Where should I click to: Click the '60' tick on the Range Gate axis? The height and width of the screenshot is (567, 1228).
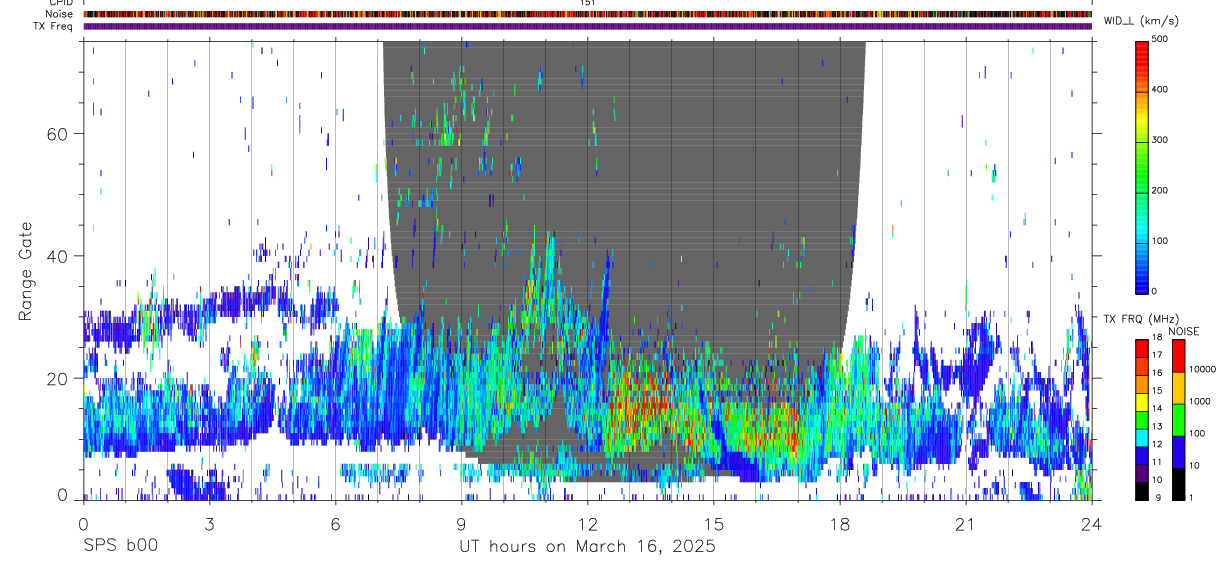[56, 134]
